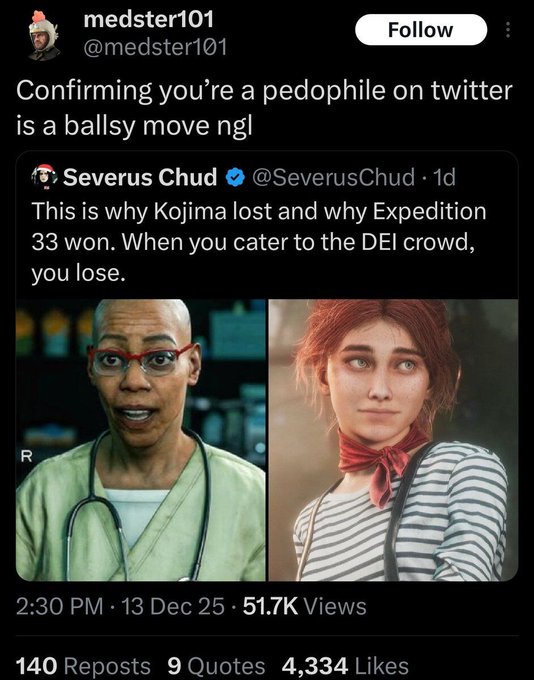Open the three-dot more options menu
Image resolution: width=534 pixels, height=680 pixels.
point(508,30)
